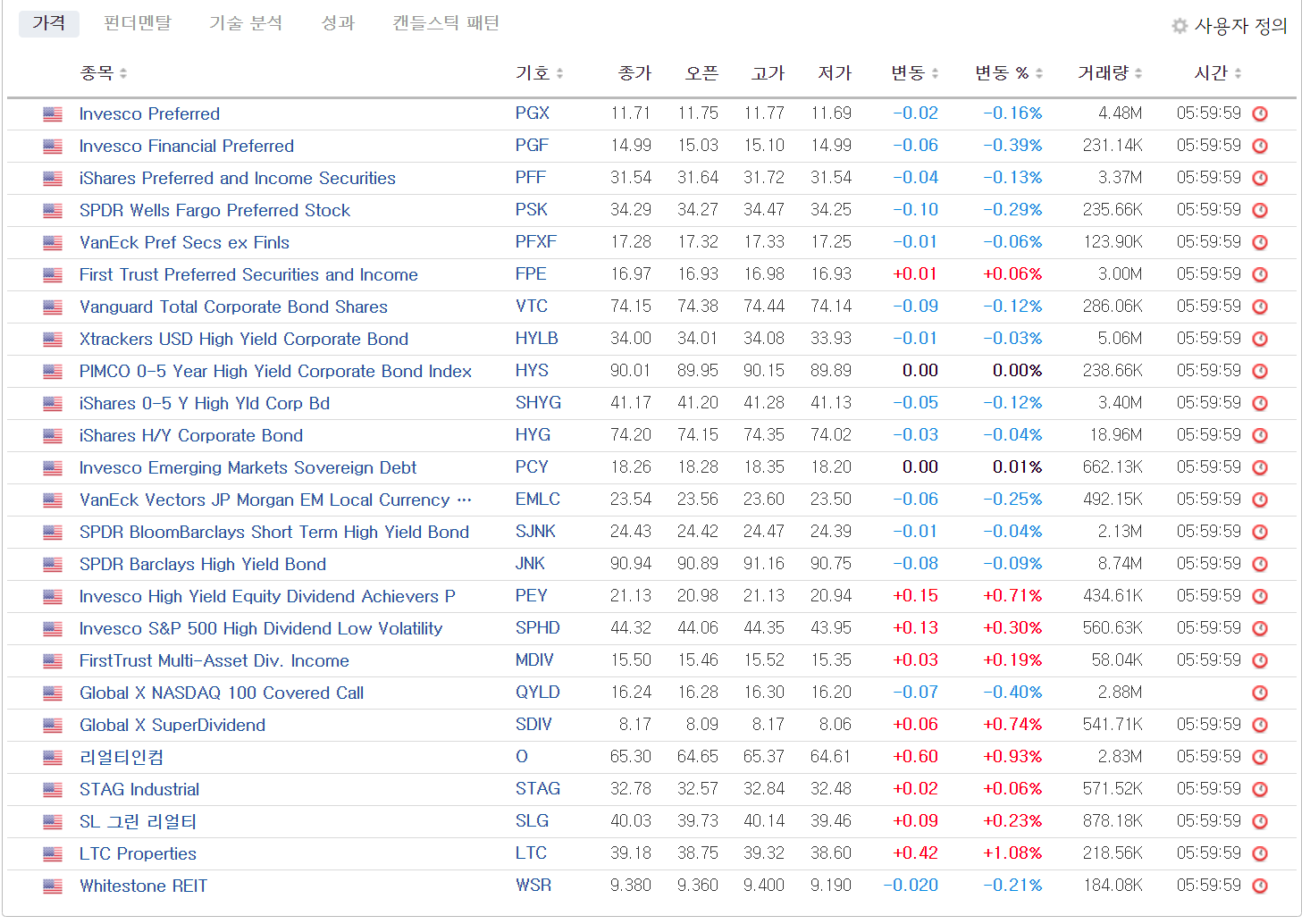Sort the table by 종목 column arrows
The image size is (1310, 924).
tap(123, 73)
